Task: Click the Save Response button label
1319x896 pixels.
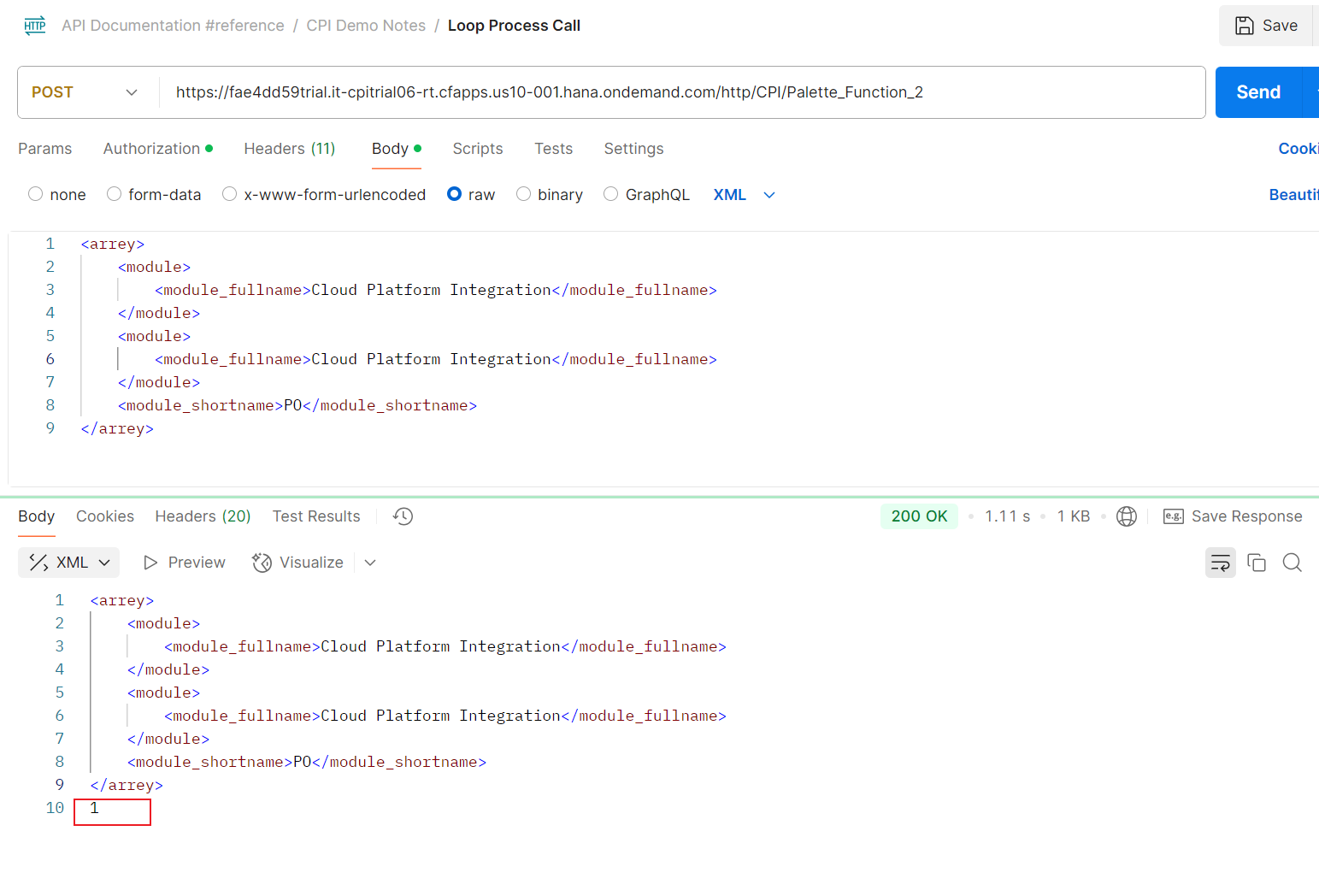Action: click(x=1247, y=516)
